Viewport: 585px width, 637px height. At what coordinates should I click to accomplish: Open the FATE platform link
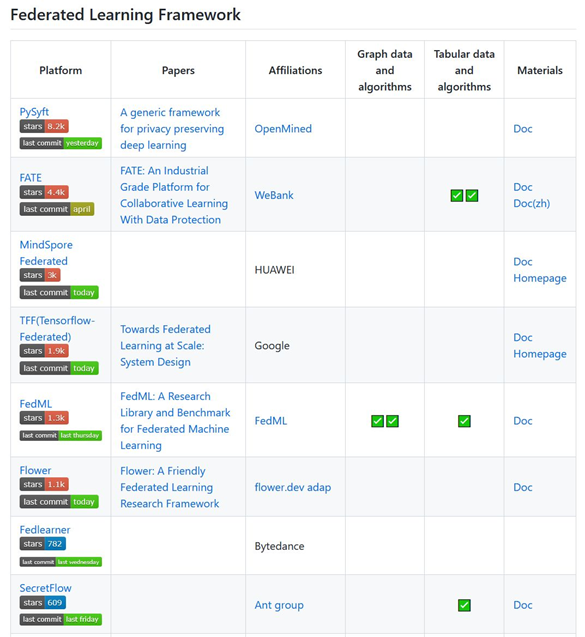click(30, 178)
